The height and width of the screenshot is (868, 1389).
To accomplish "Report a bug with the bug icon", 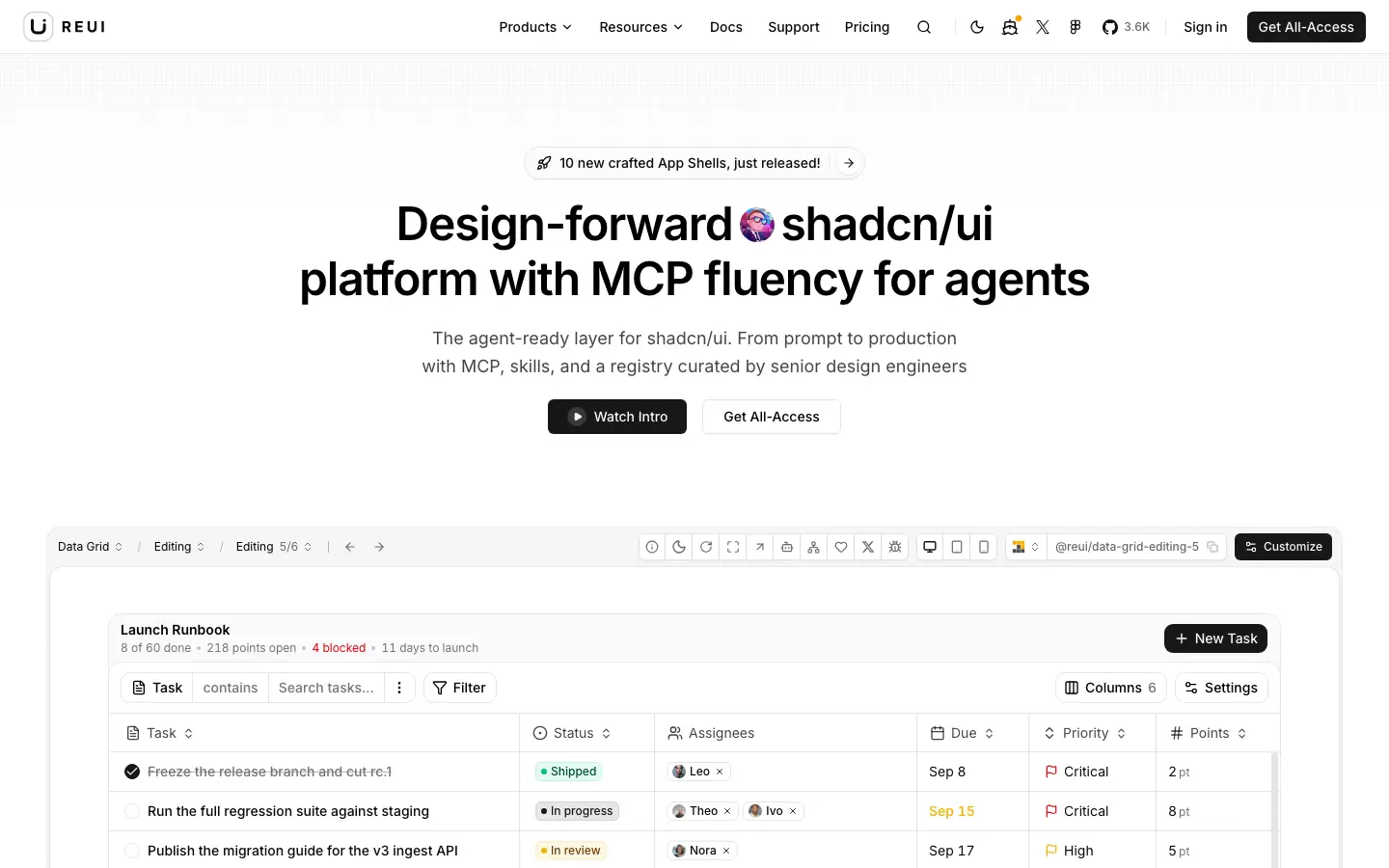I will tap(895, 547).
